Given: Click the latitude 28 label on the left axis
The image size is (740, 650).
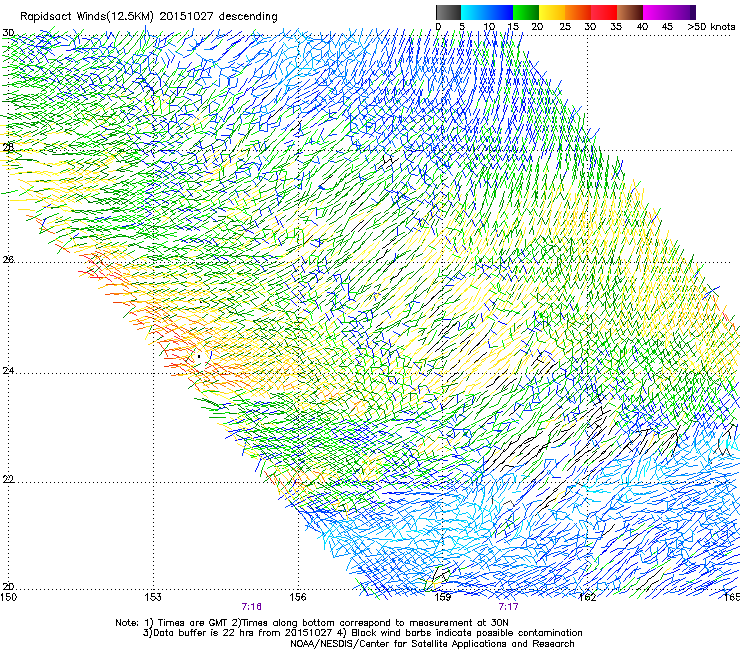Looking at the screenshot, I should 8,147.
